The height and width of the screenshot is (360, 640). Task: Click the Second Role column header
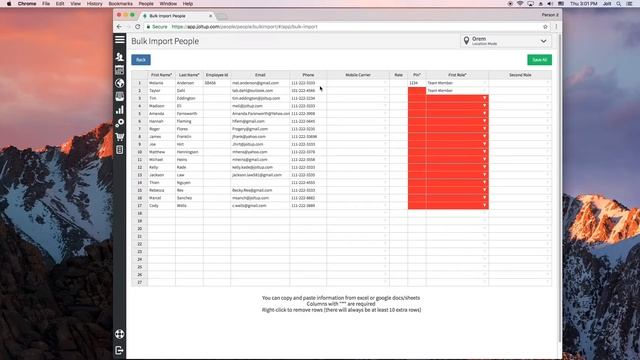coord(520,75)
